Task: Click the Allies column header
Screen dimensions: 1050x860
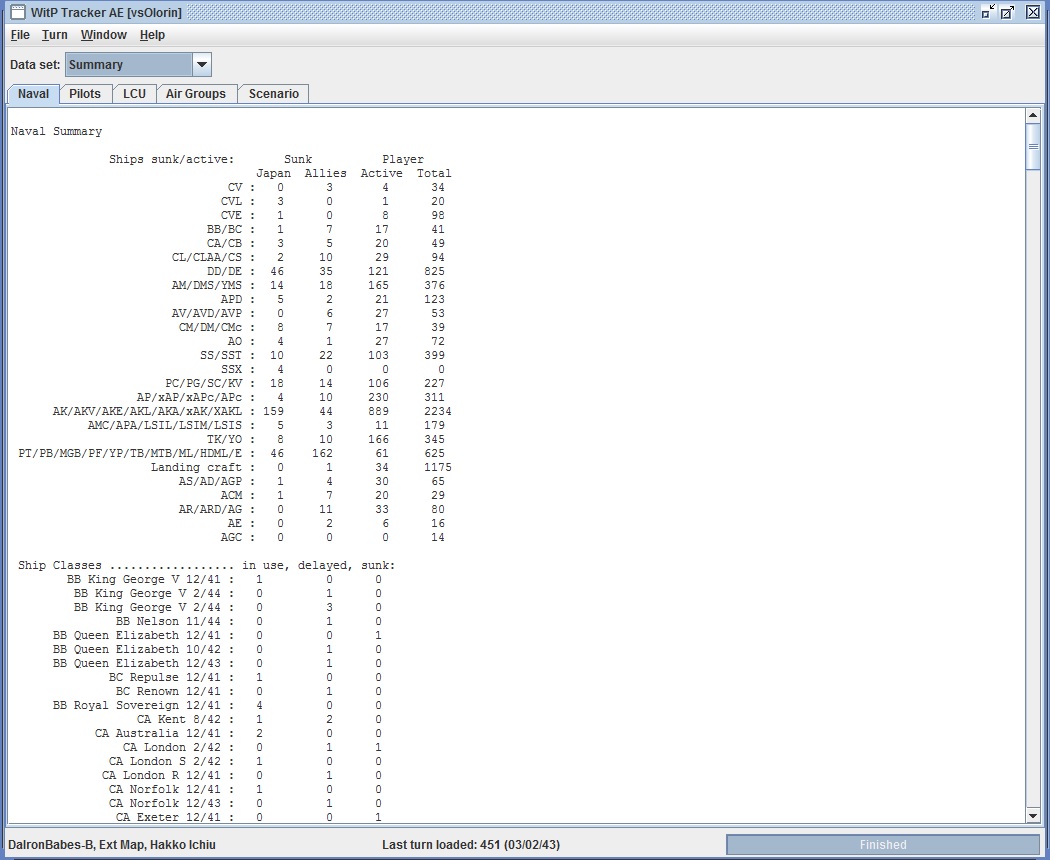Action: tap(325, 173)
